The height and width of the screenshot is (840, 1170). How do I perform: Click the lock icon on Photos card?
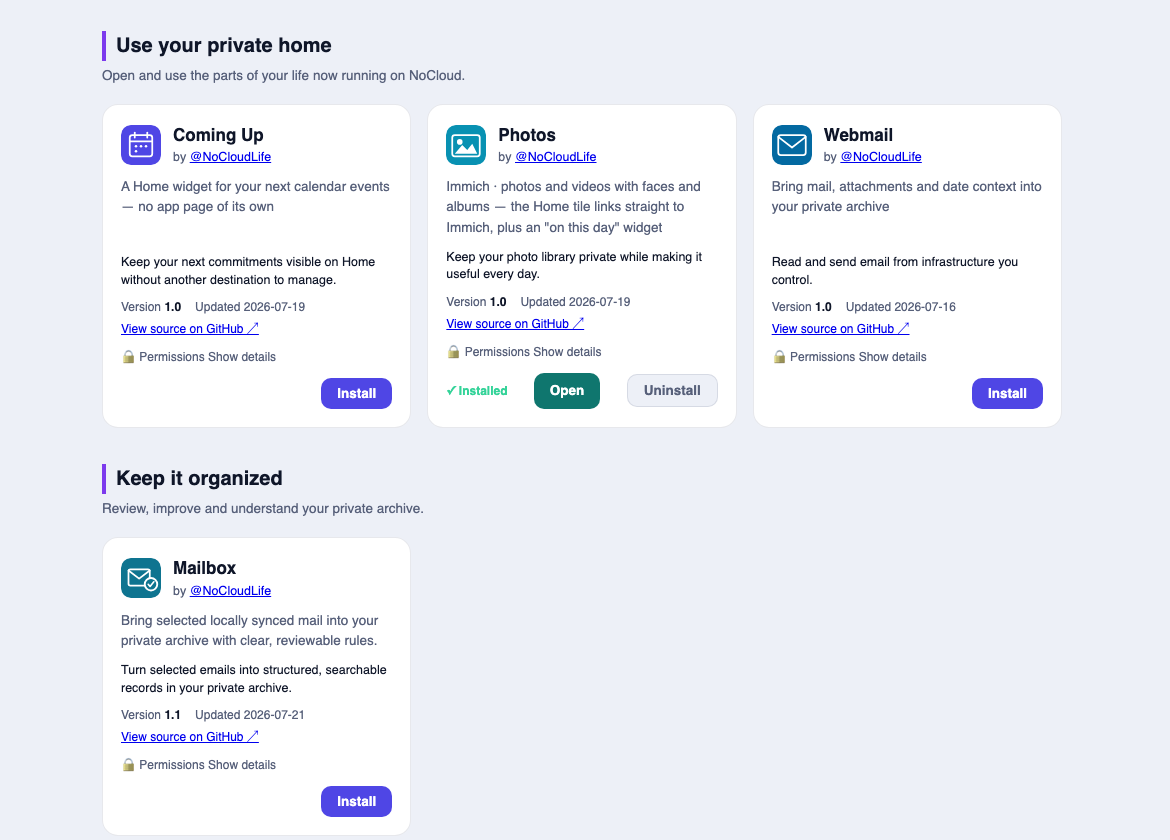[x=454, y=351]
